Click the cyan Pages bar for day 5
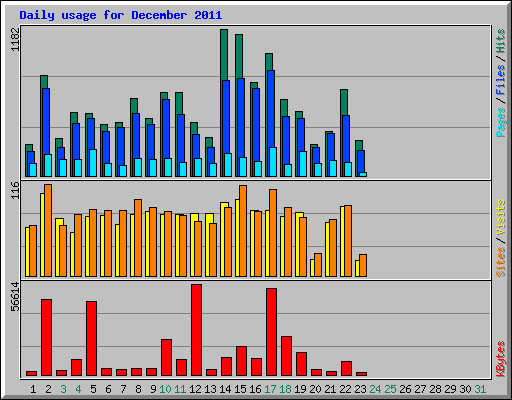 point(93,163)
